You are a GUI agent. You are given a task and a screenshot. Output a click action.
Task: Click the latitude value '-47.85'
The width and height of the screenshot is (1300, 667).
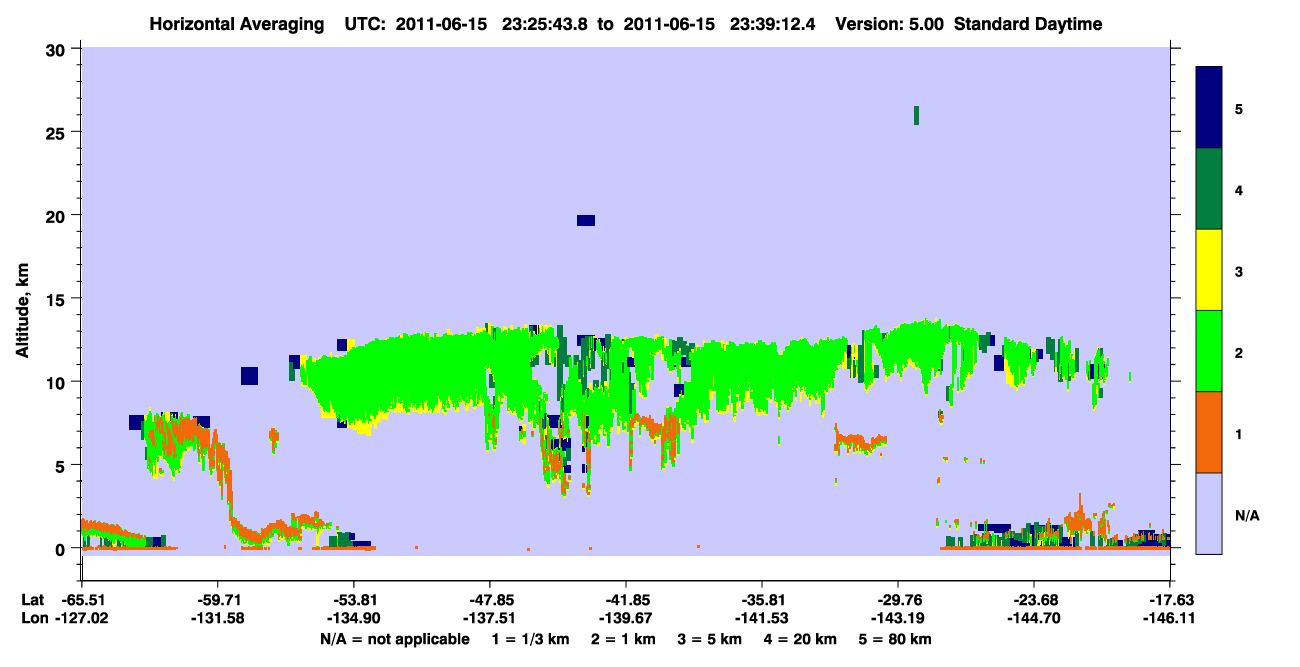pos(489,600)
